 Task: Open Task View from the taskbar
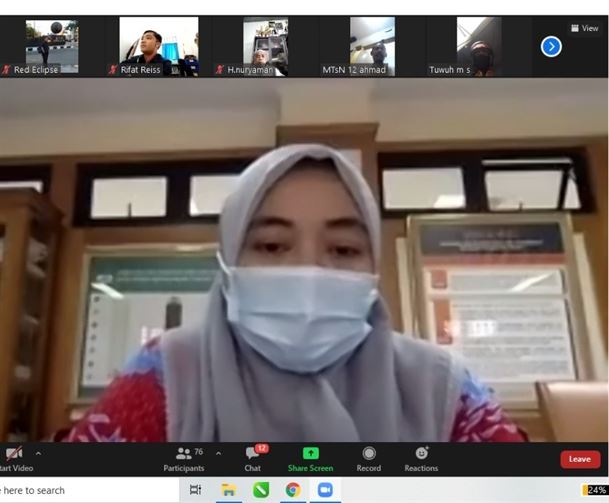point(196,490)
